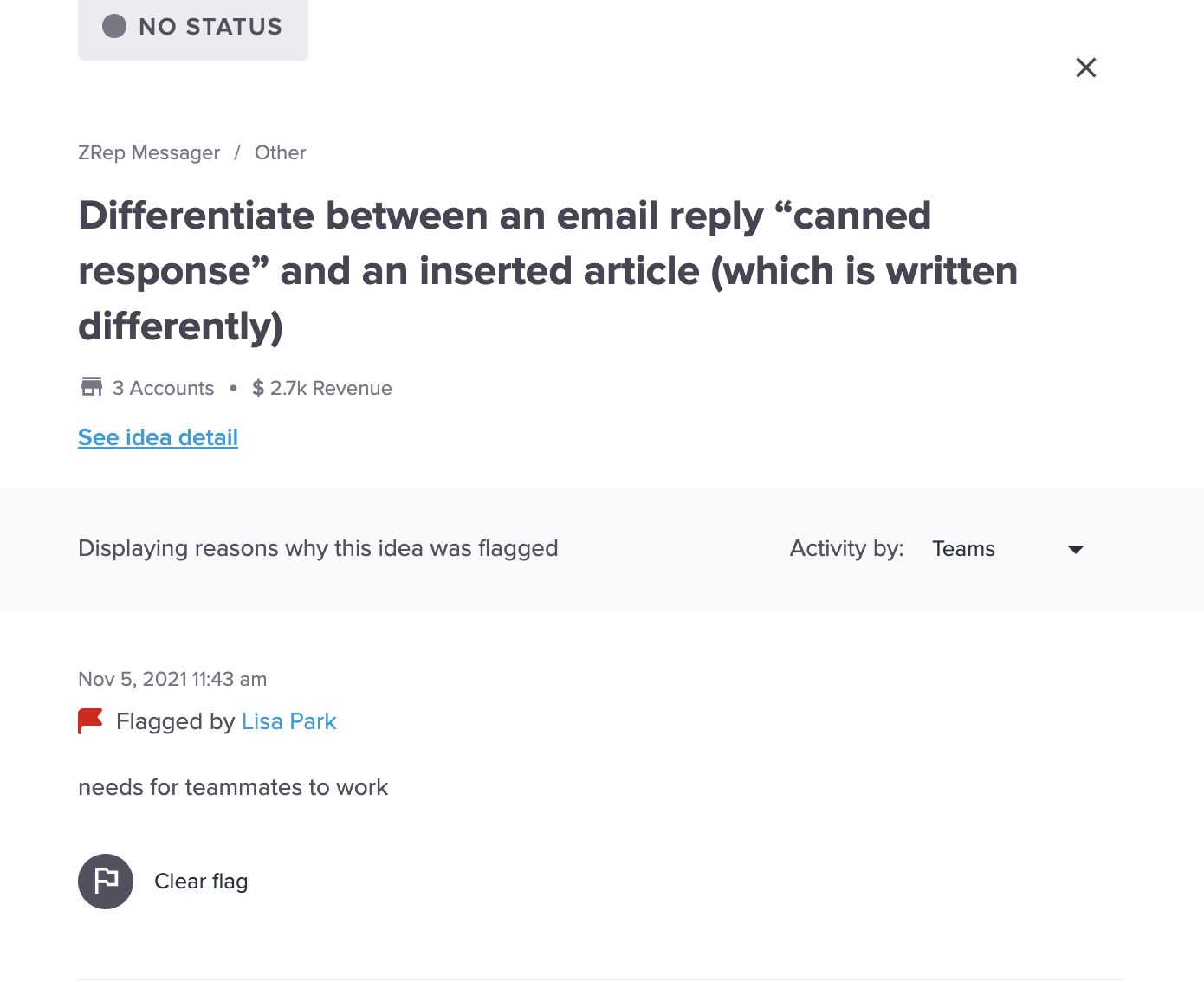Click the Activity by label
The image size is (1204, 982).
tap(846, 548)
